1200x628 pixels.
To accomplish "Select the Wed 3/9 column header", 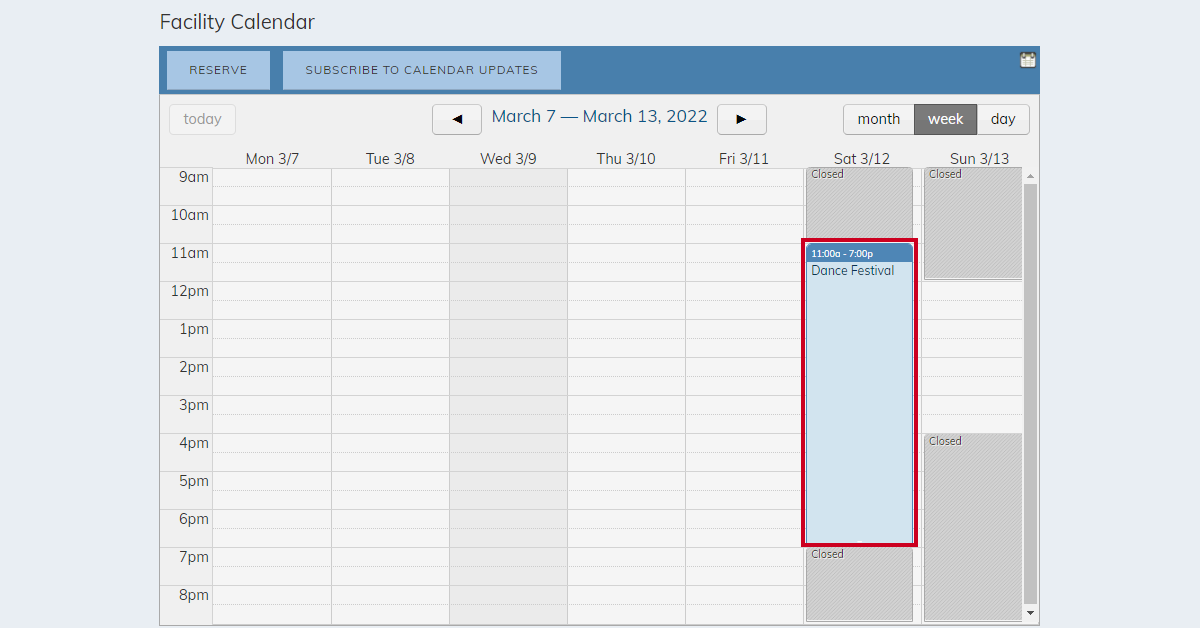I will coord(508,159).
